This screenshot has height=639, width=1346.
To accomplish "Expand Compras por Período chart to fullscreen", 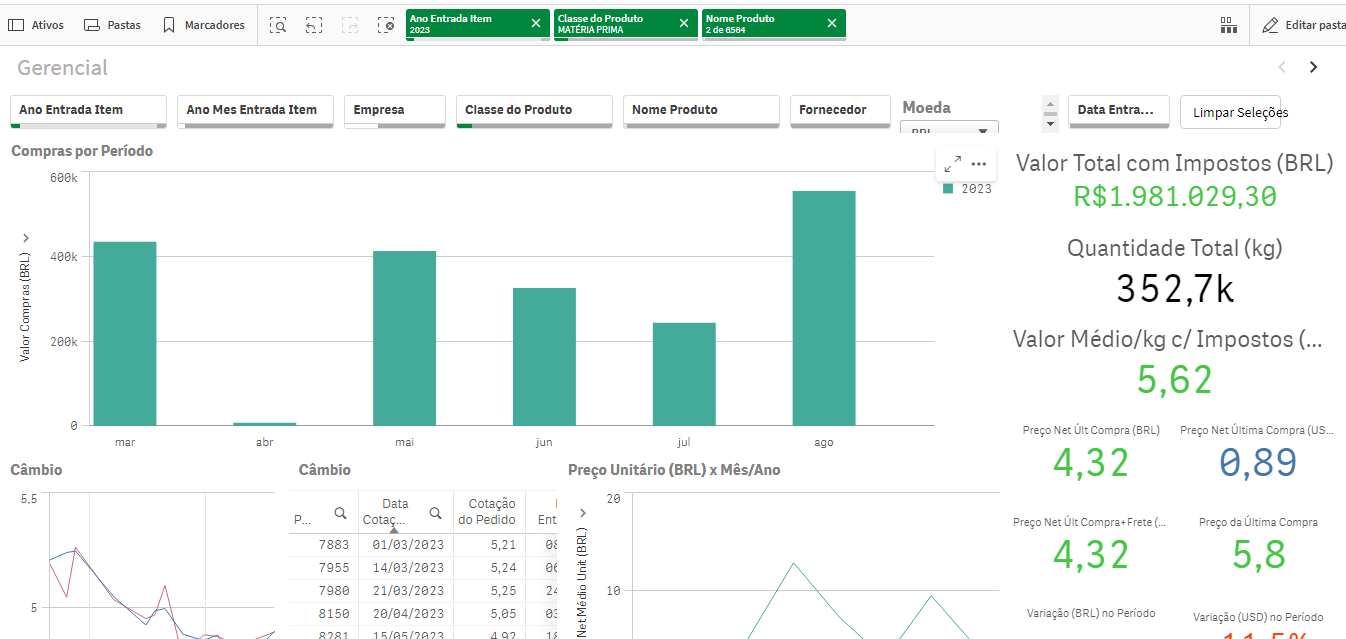I will click(953, 163).
